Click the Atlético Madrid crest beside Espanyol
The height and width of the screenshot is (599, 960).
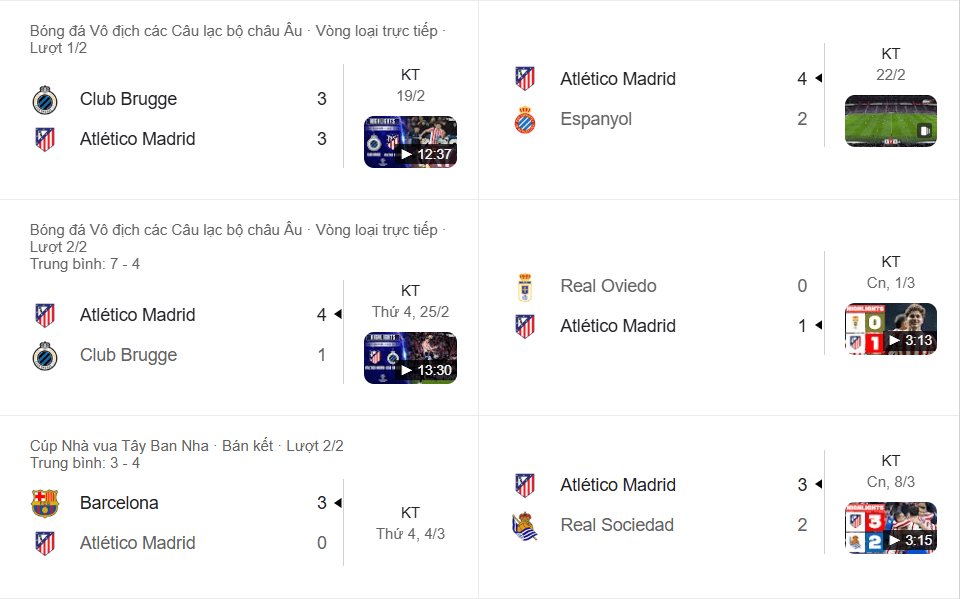[524, 78]
